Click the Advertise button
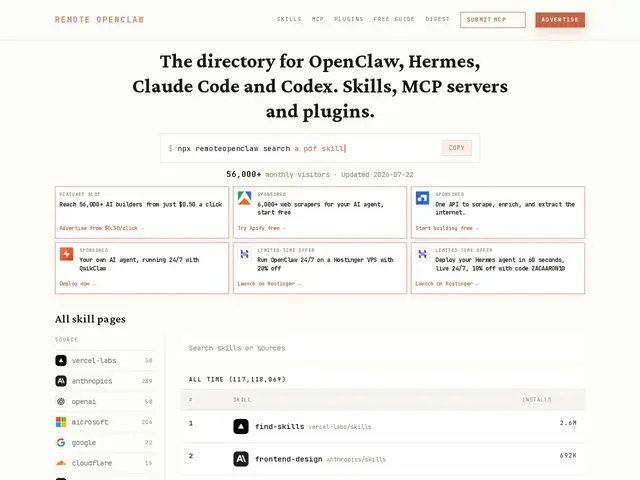Viewport: 640px width, 480px height. tap(560, 20)
